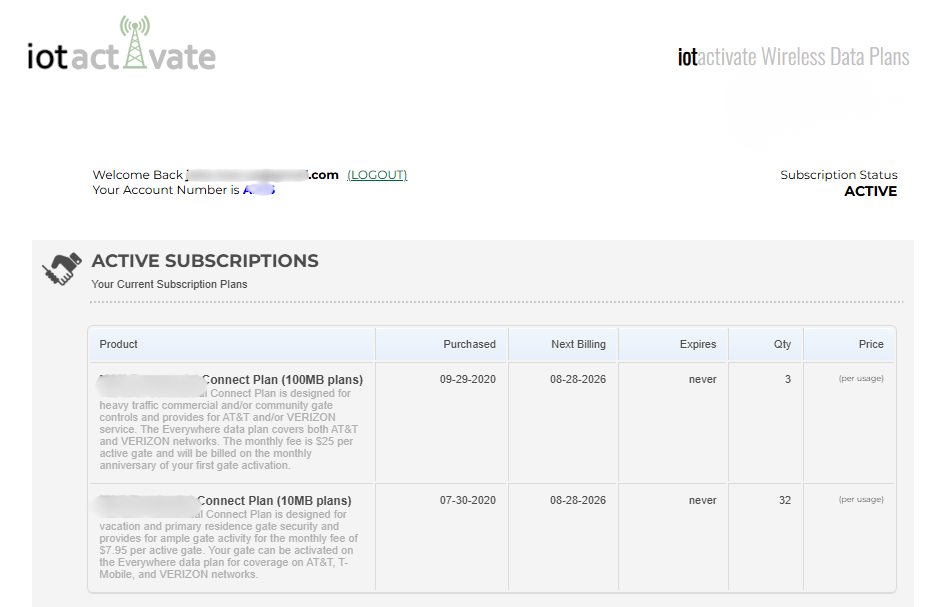
Task: Click next billing date of 10MB plan
Action: pos(578,500)
